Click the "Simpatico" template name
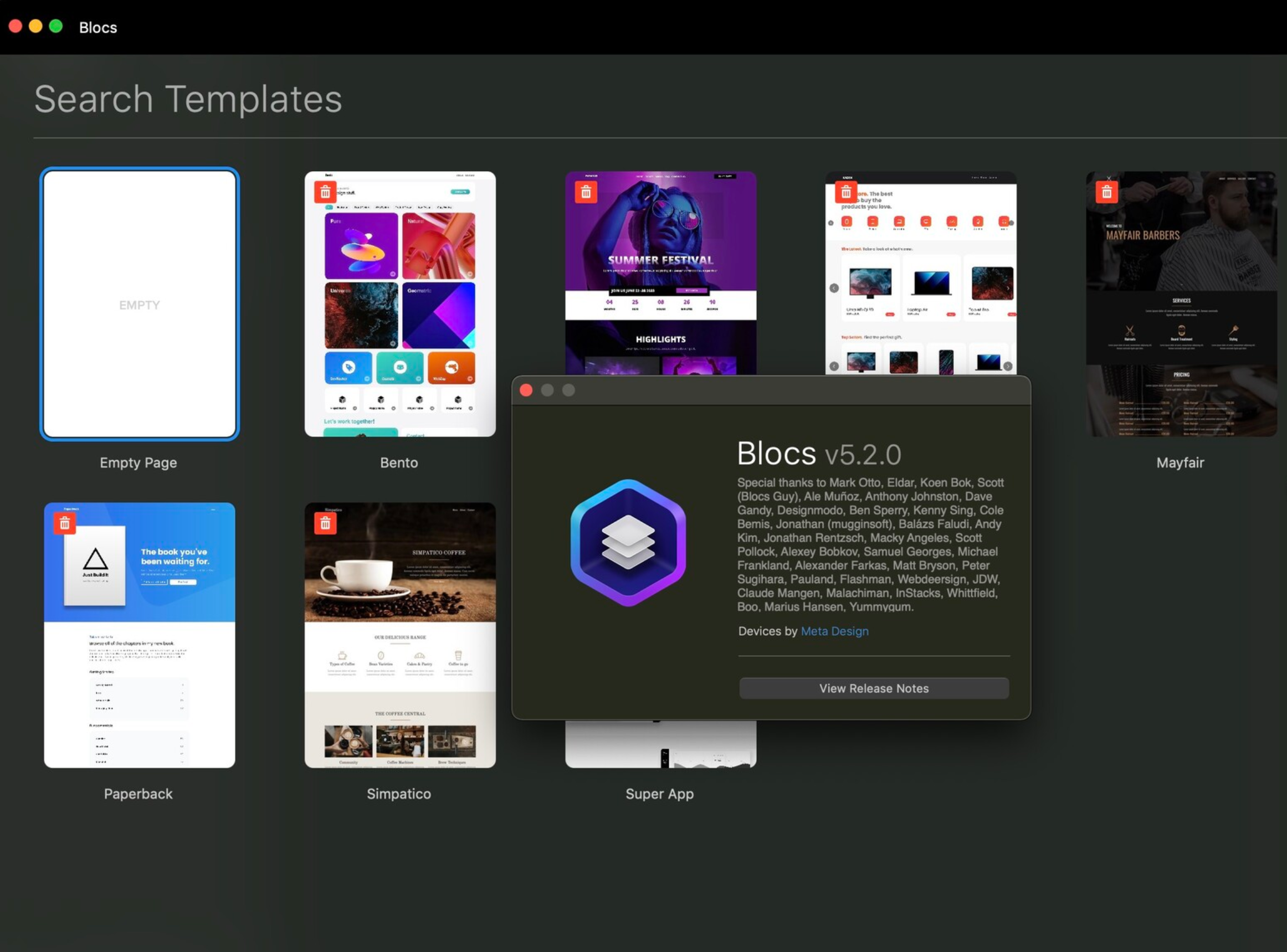The height and width of the screenshot is (952, 1287). point(399,794)
